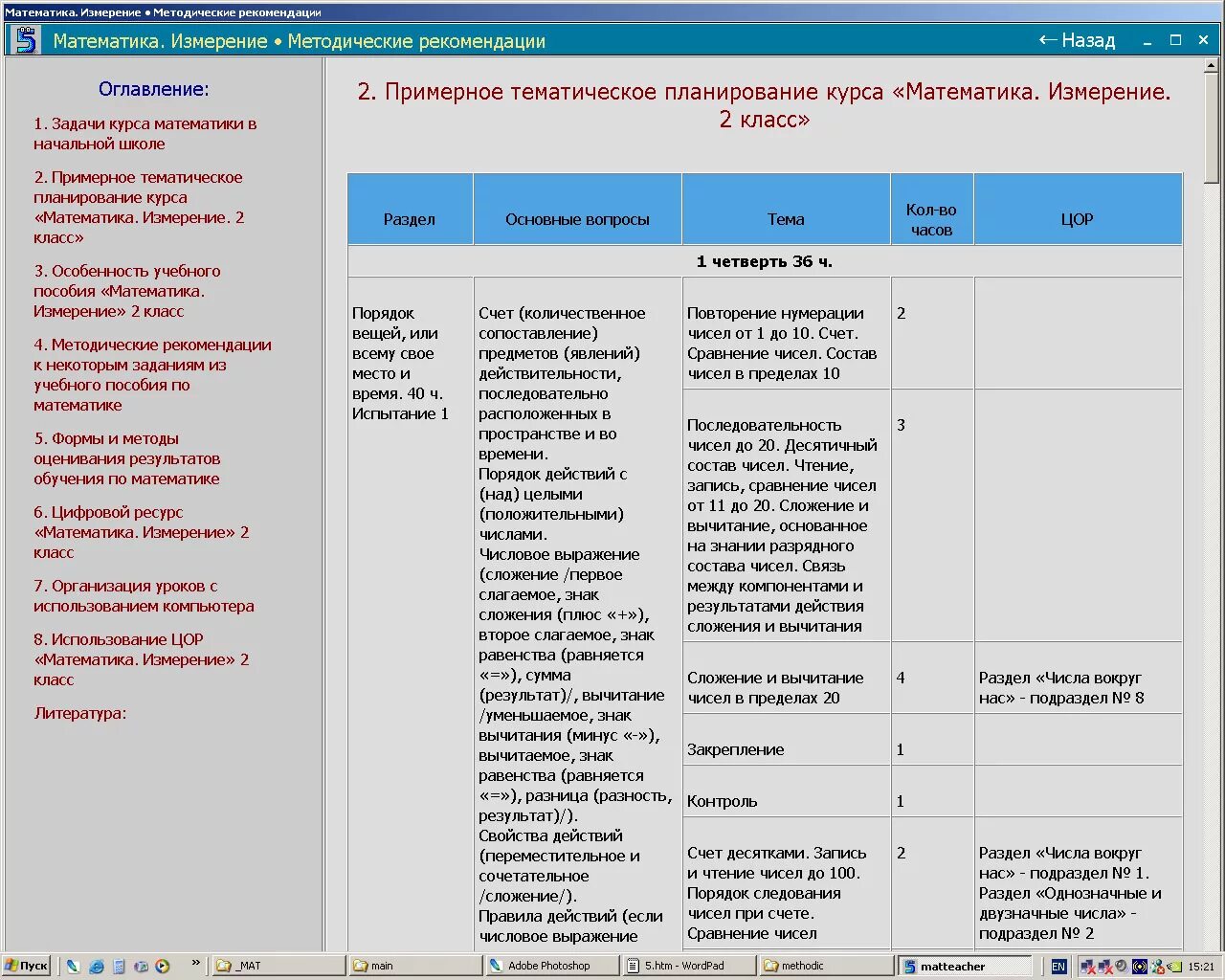Click the wireless broadcast tray icon
Image resolution: width=1225 pixels, height=980 pixels.
[x=1139, y=966]
